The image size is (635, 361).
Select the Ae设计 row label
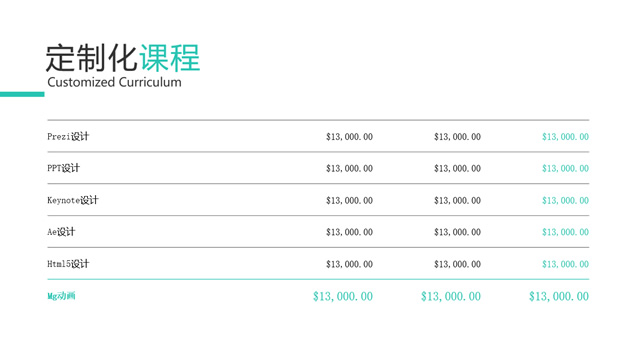coord(61,232)
